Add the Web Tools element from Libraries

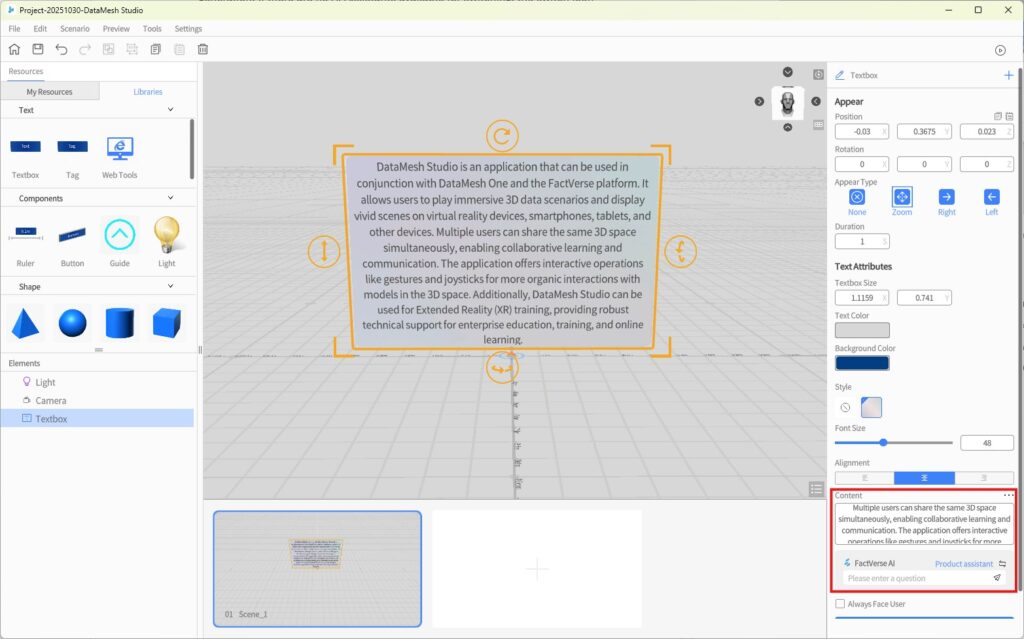point(120,149)
